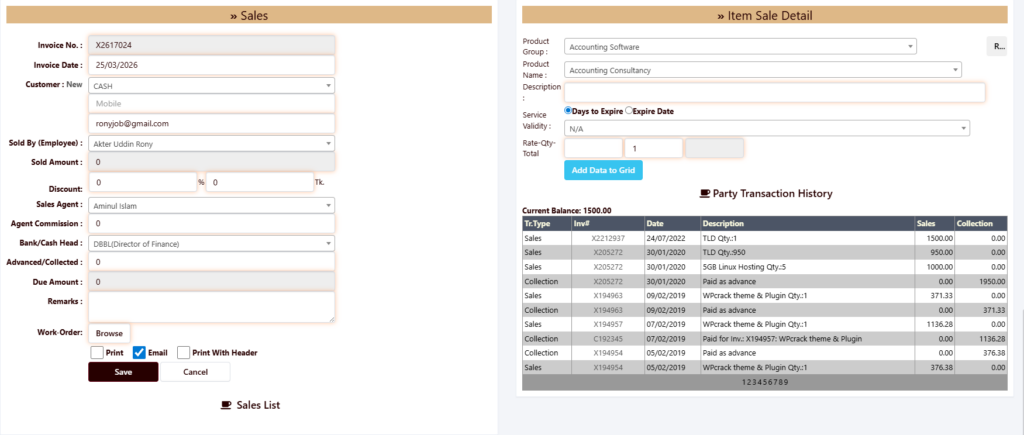Click Add Data to Grid button
The height and width of the screenshot is (435, 1024).
[603, 170]
